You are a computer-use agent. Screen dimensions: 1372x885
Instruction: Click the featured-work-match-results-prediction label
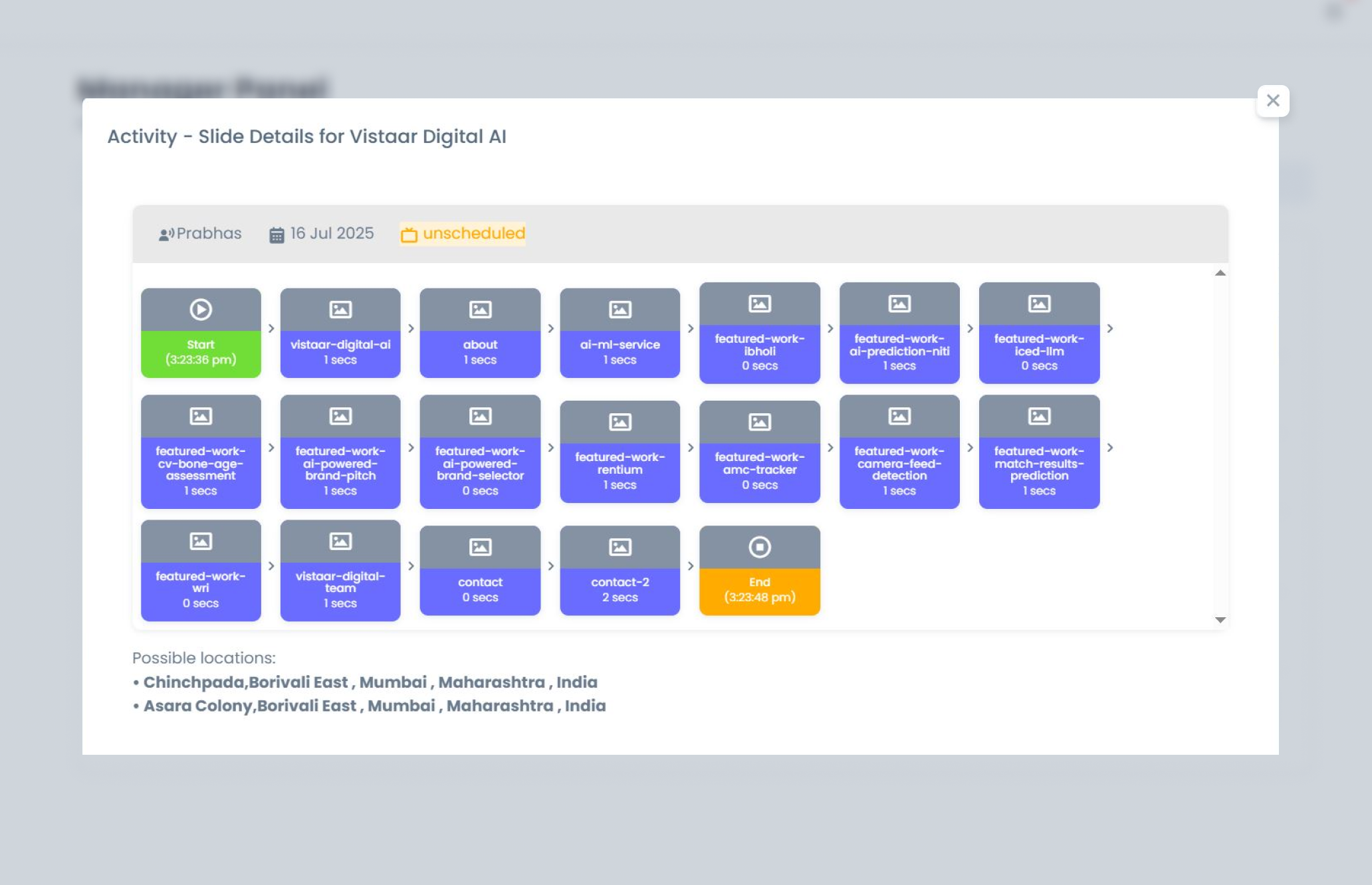[x=1039, y=472]
